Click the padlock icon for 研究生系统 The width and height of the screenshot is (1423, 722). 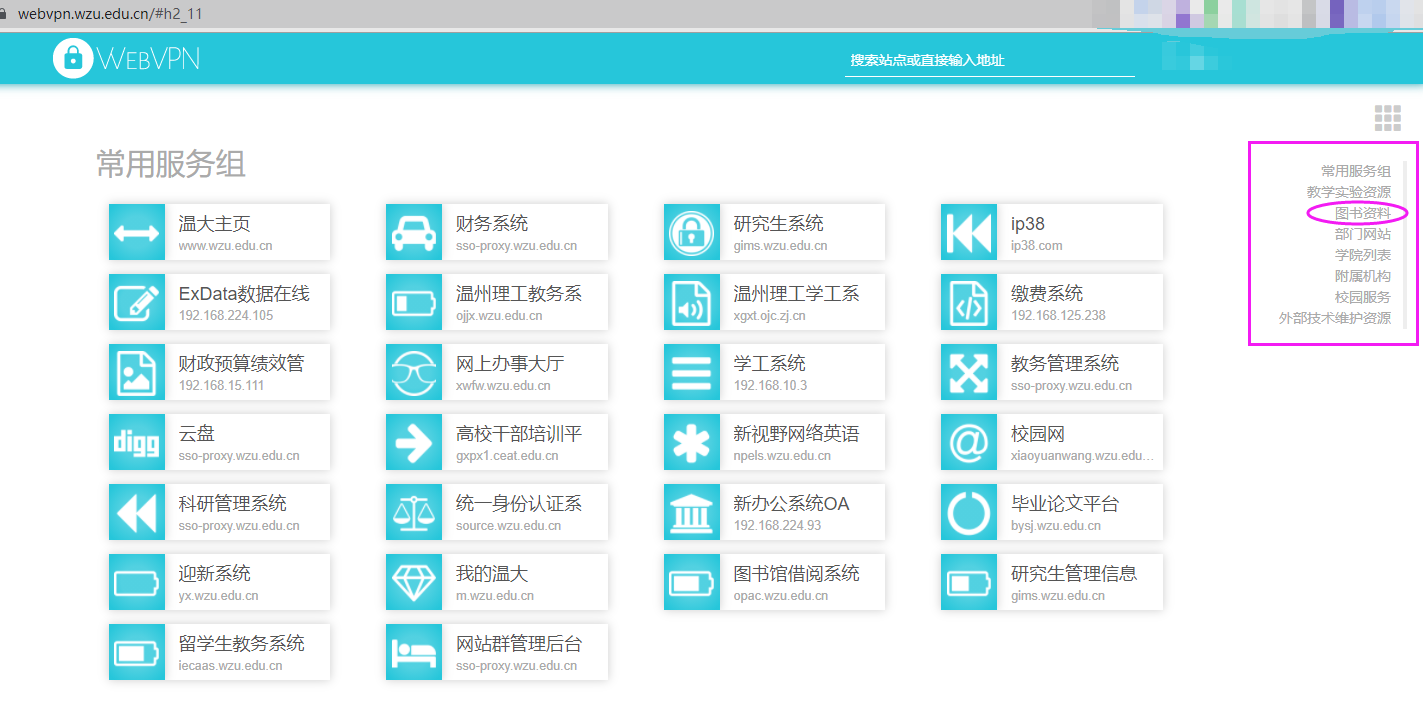[x=691, y=232]
